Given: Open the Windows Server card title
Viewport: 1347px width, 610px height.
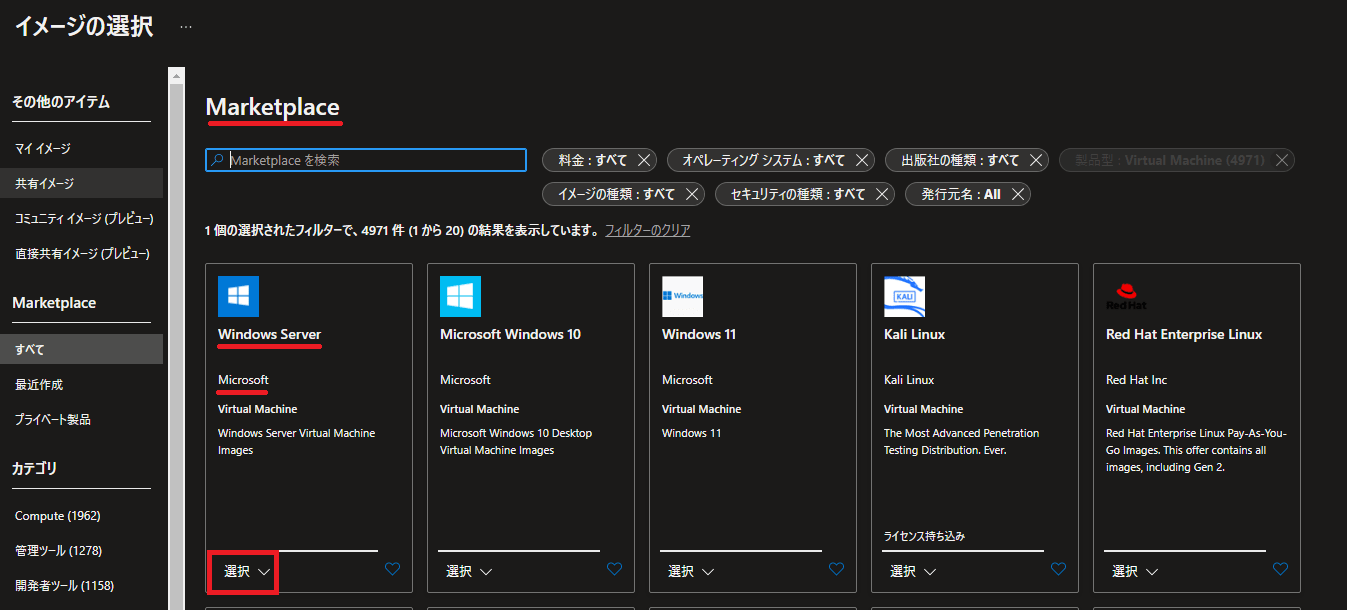Looking at the screenshot, I should 269,334.
